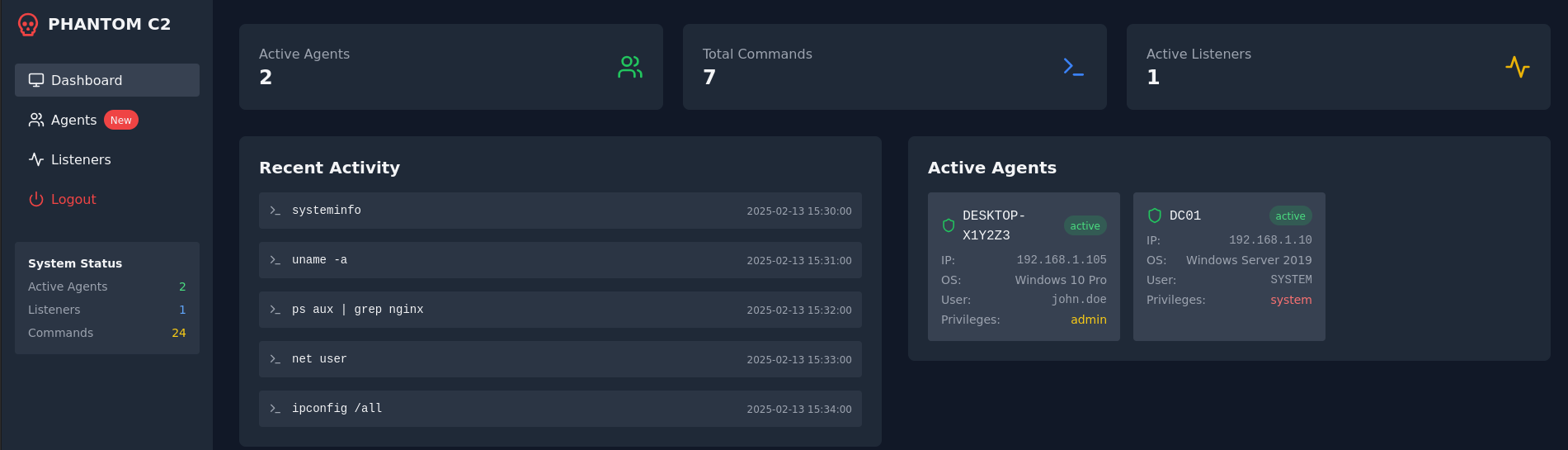
Task: Click the prompt icon beside ps aux | grep nginx
Action: 275,310
